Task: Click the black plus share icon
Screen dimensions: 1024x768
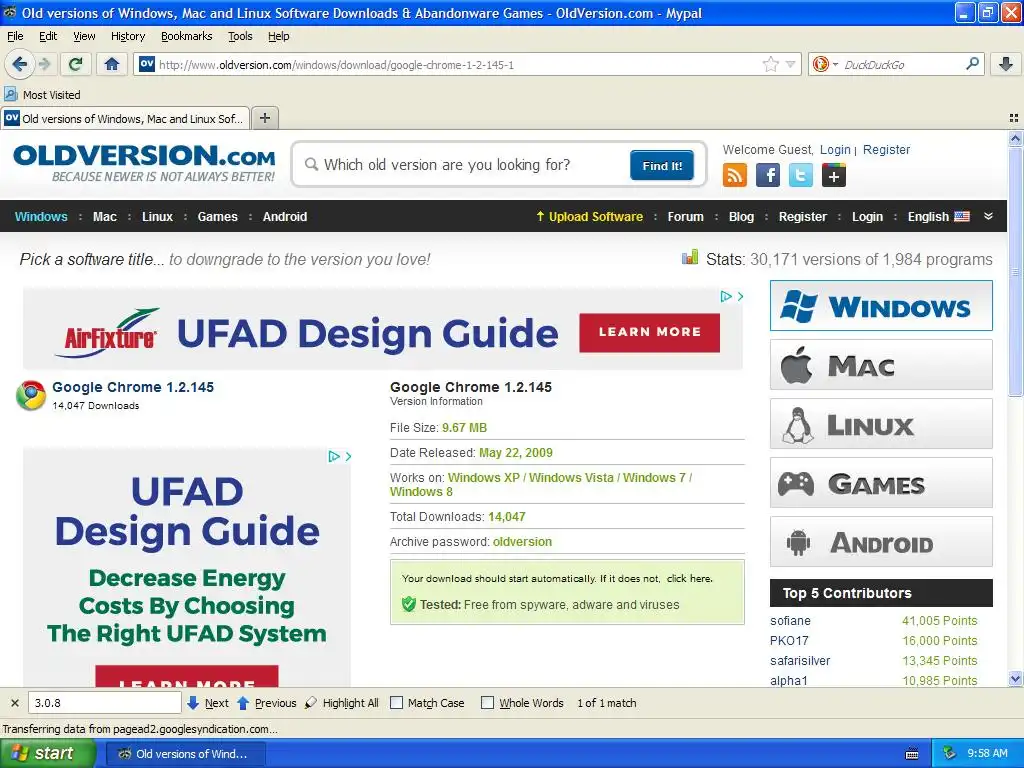Action: pyautogui.click(x=833, y=175)
